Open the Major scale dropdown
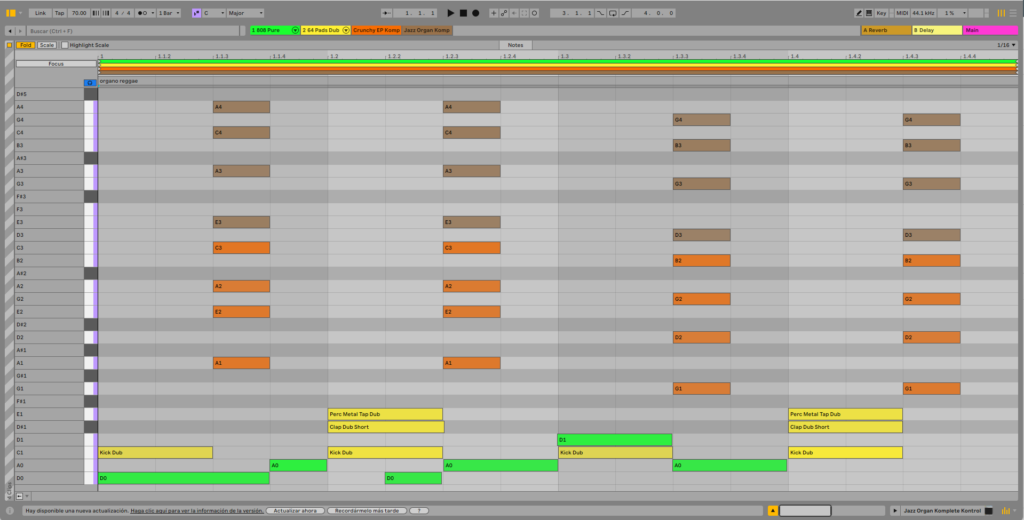This screenshot has height=520, width=1024. pyautogui.click(x=246, y=13)
